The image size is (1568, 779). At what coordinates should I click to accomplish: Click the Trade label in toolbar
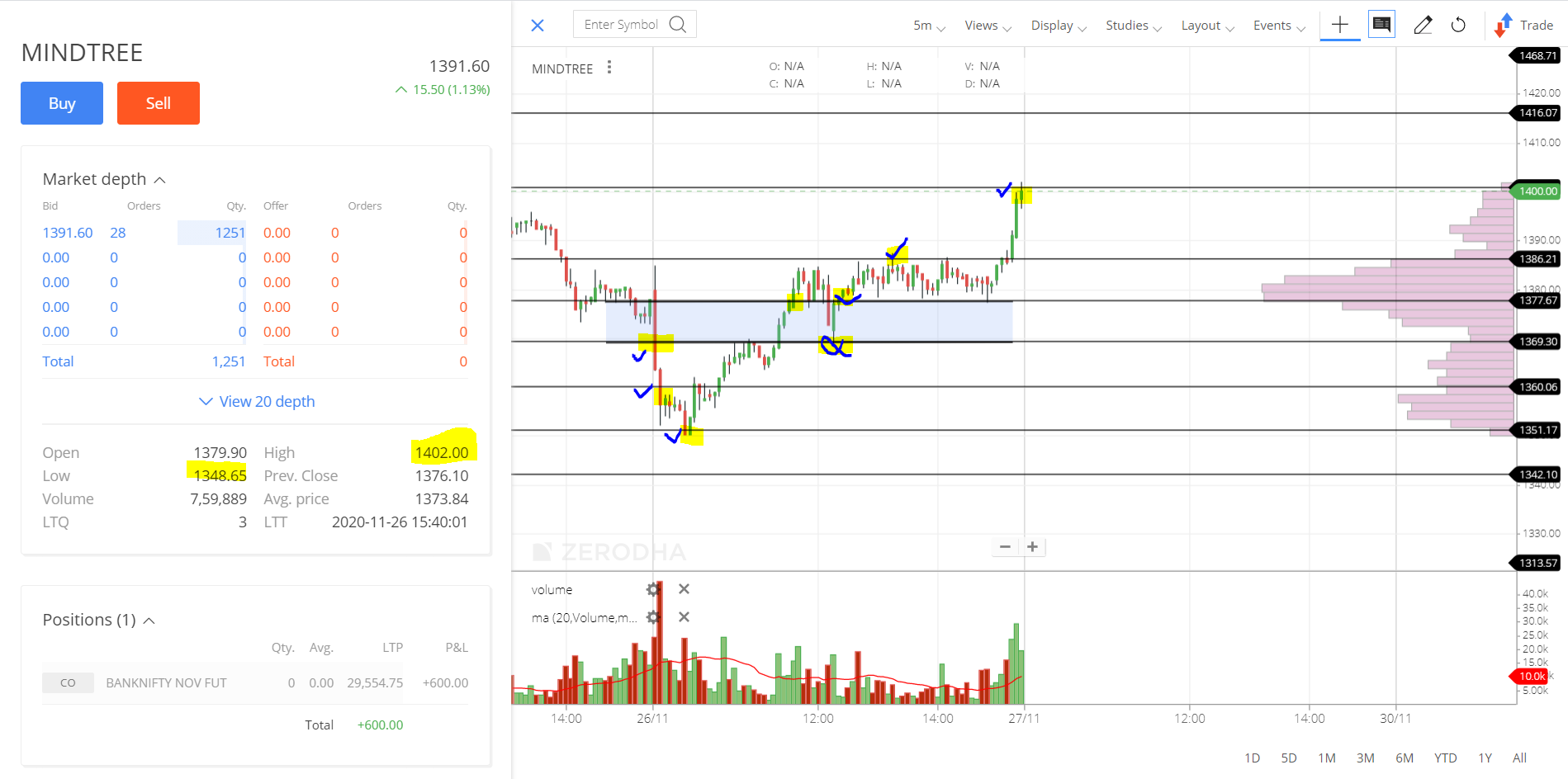pyautogui.click(x=1537, y=26)
